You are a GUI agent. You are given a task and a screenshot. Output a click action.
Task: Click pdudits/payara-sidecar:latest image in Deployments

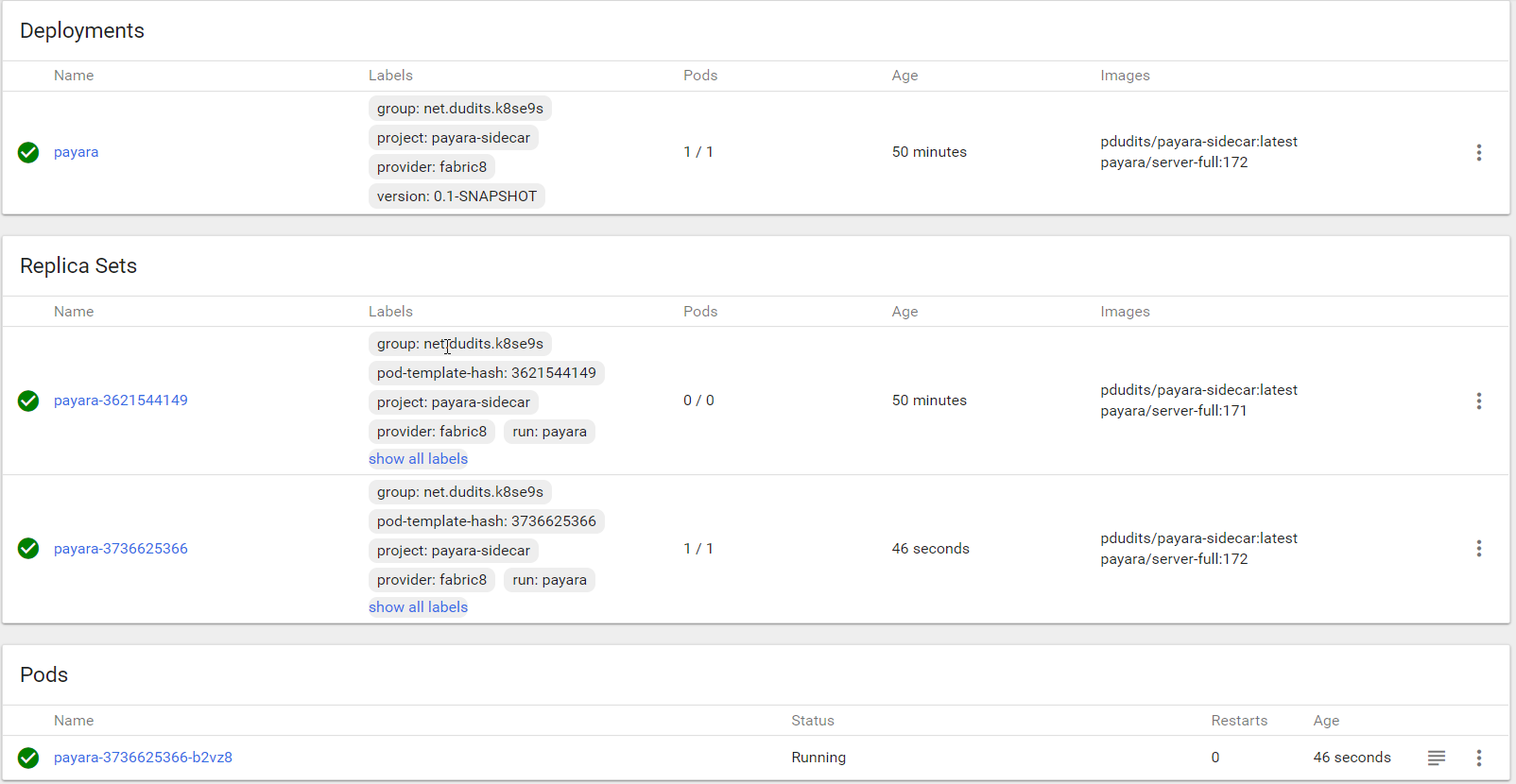(1198, 142)
